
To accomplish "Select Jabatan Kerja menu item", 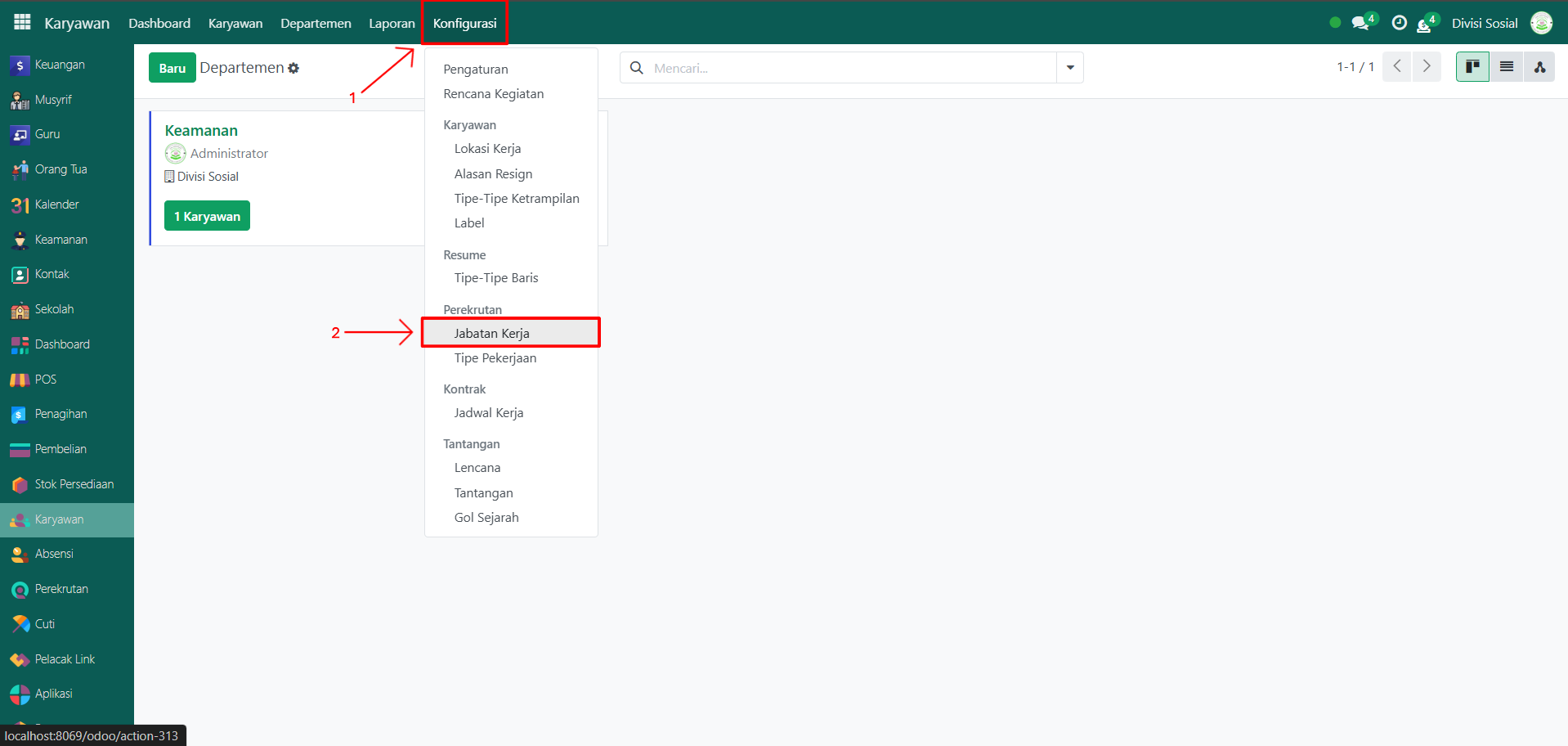I will [492, 333].
